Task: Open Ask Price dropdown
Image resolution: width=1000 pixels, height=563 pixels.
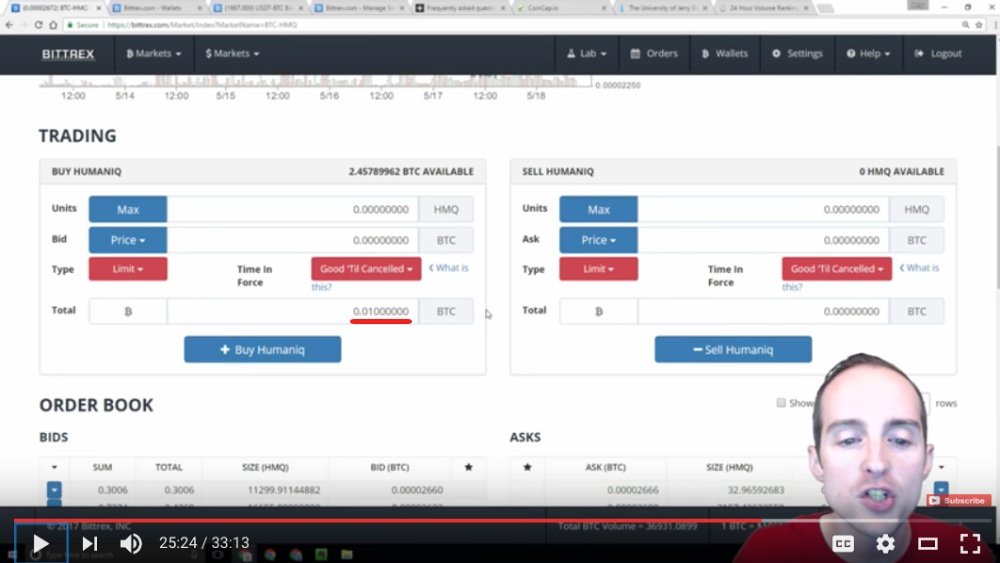Action: click(598, 240)
